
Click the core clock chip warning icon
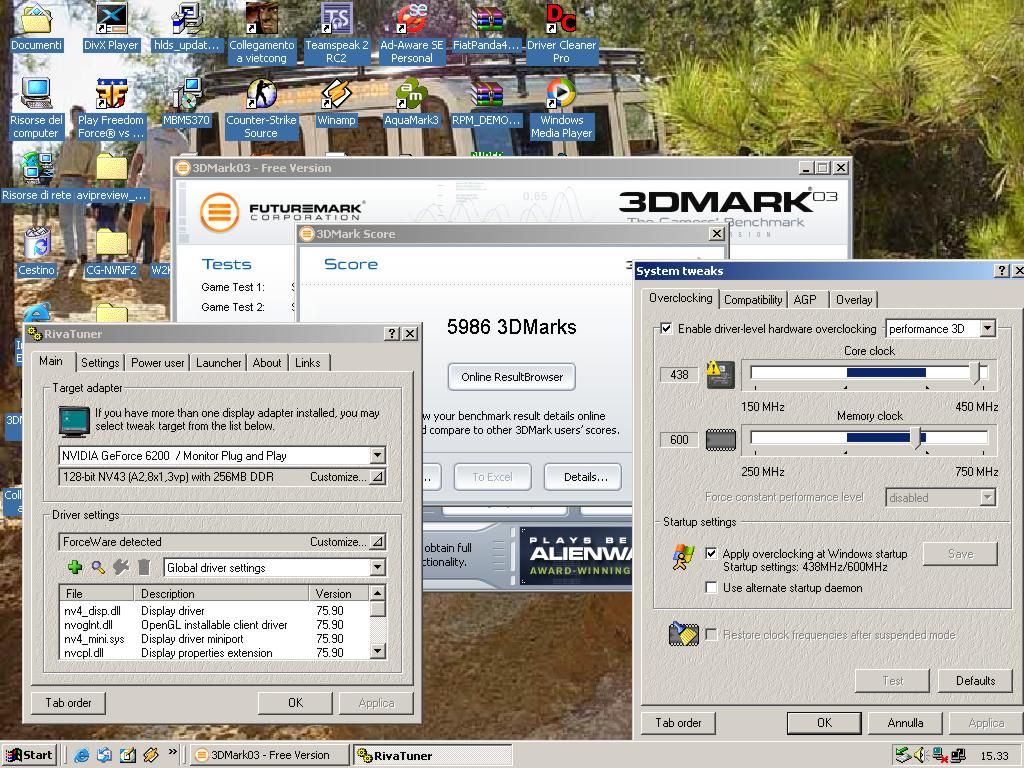pos(720,374)
